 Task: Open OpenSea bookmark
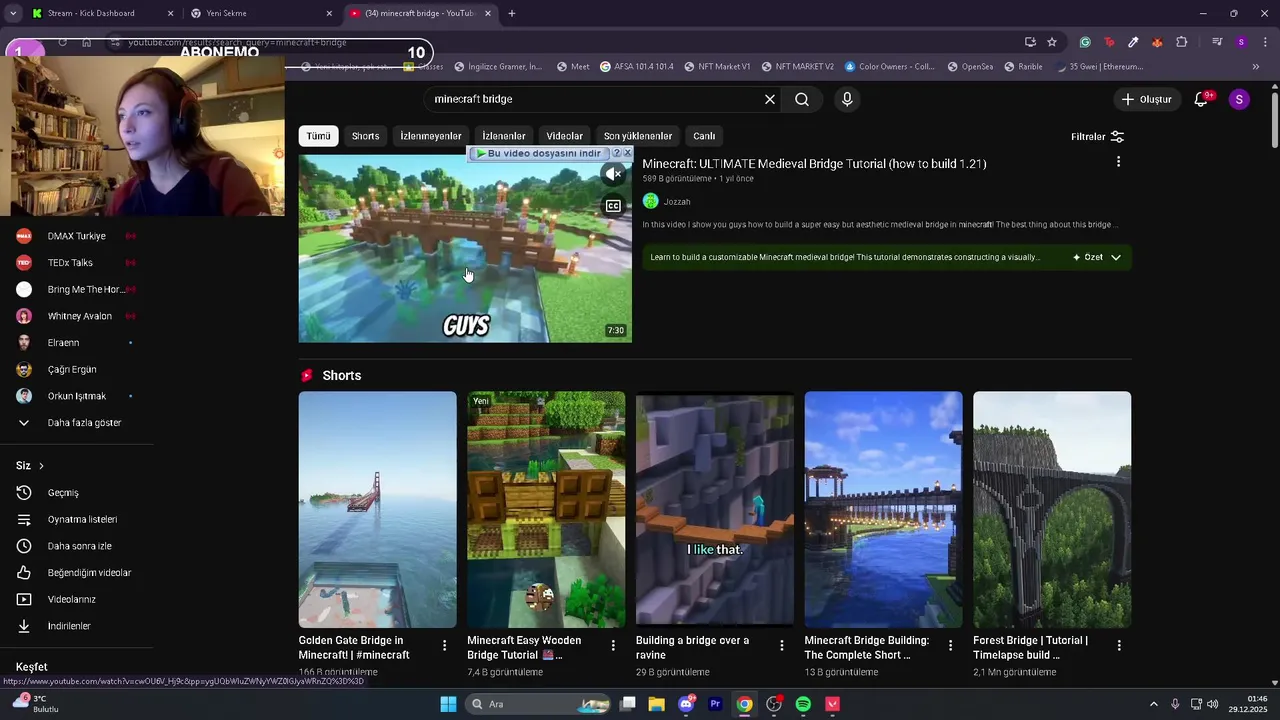[x=970, y=67]
